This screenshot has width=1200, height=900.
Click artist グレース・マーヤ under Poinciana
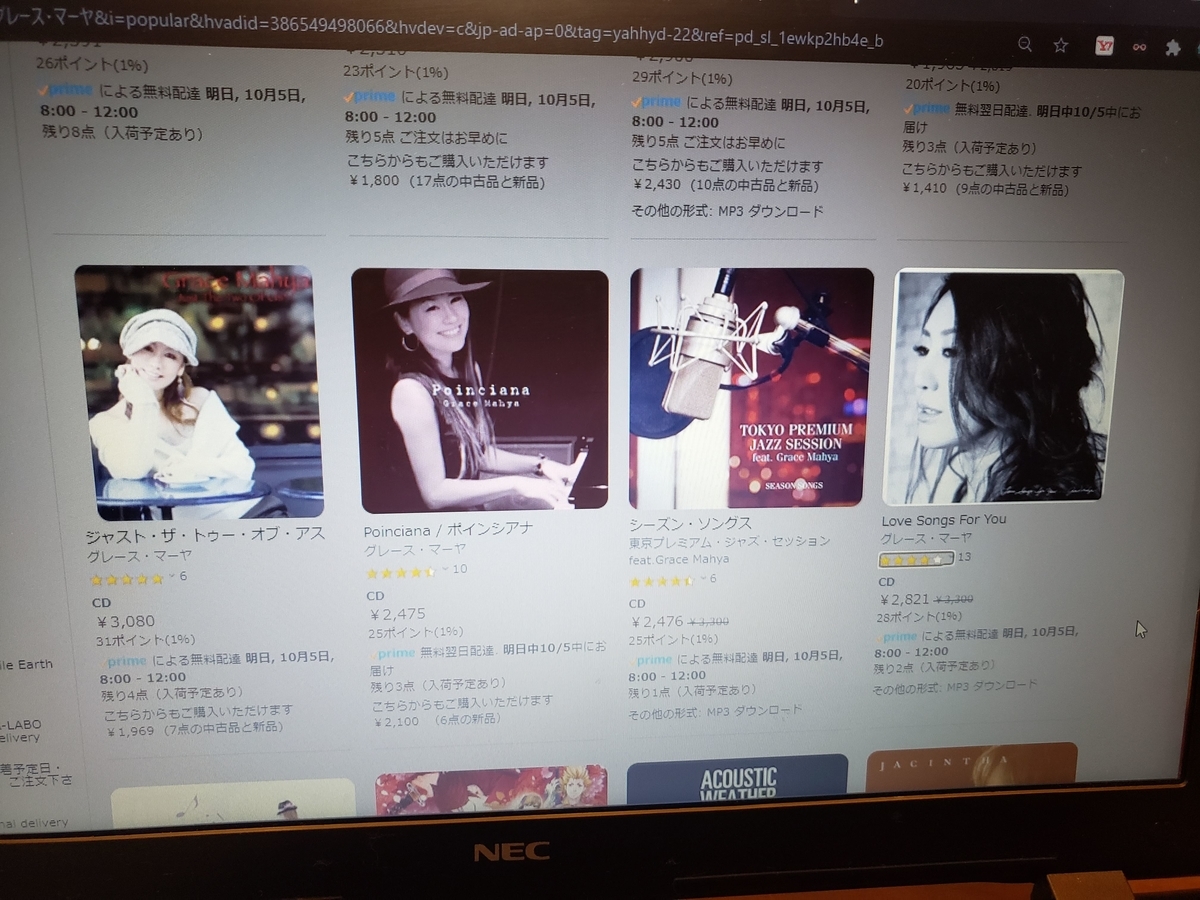pos(415,551)
